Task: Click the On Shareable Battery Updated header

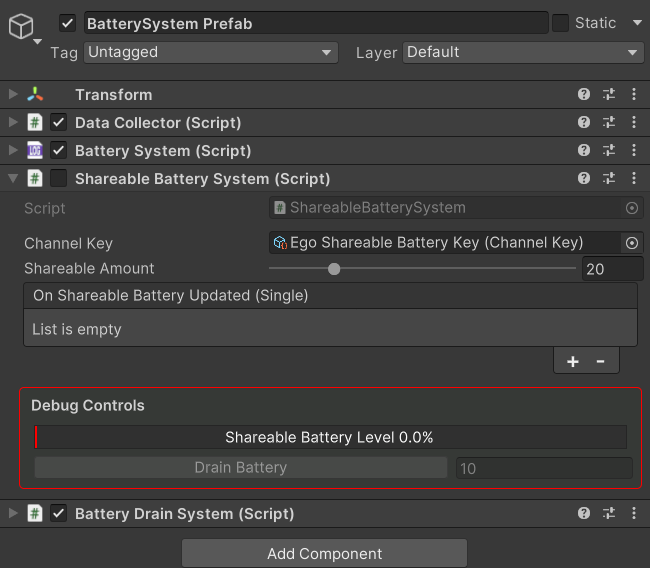Action: point(330,296)
